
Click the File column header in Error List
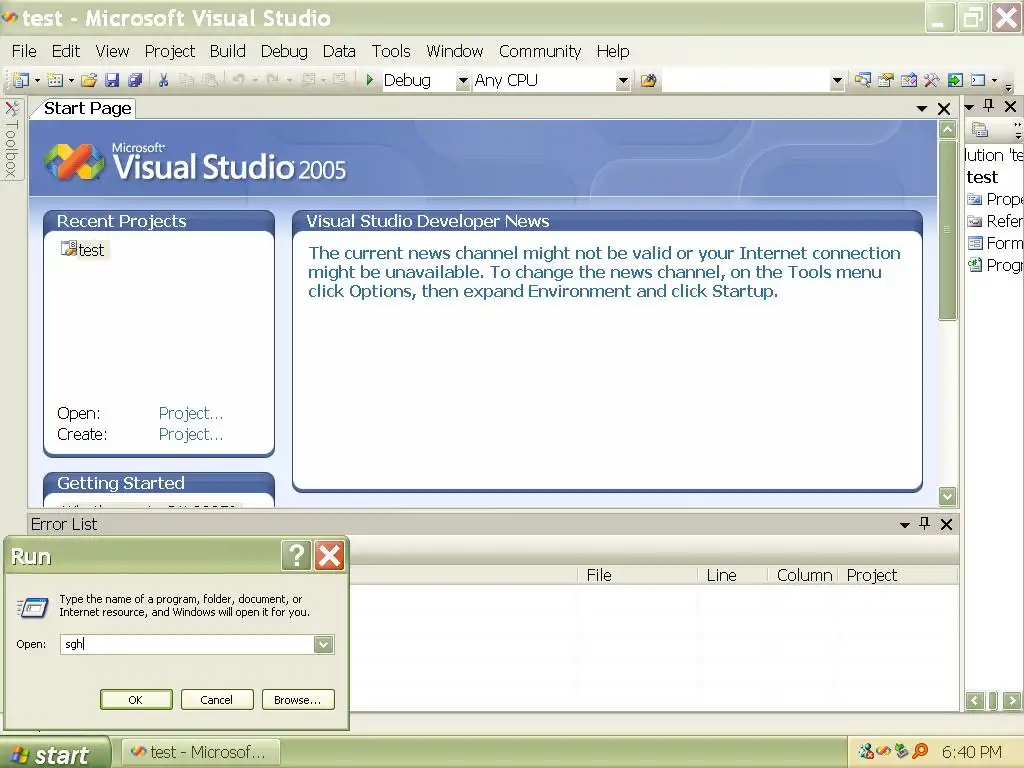637,575
